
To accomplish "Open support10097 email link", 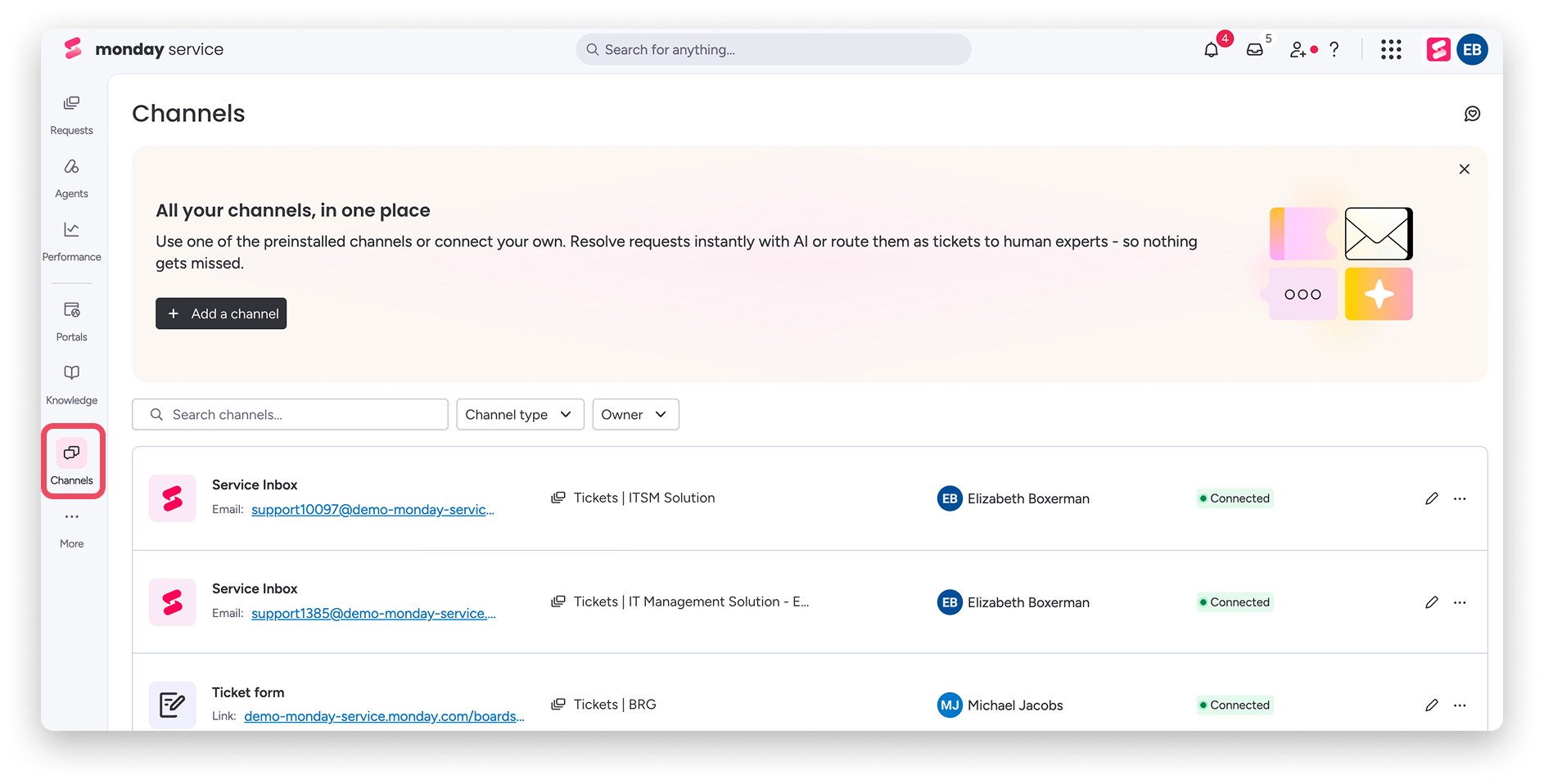I will pos(372,510).
